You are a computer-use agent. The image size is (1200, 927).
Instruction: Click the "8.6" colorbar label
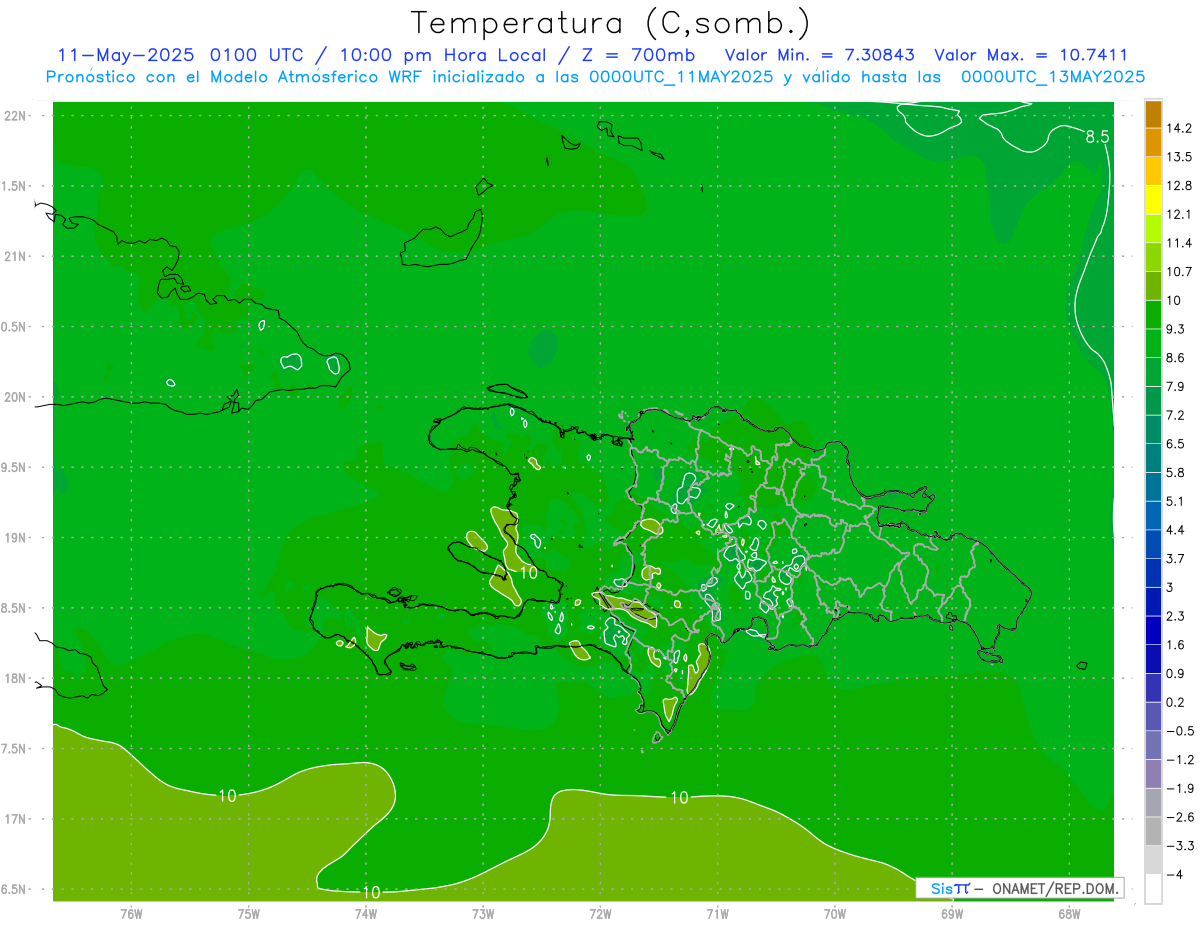(x=1176, y=358)
